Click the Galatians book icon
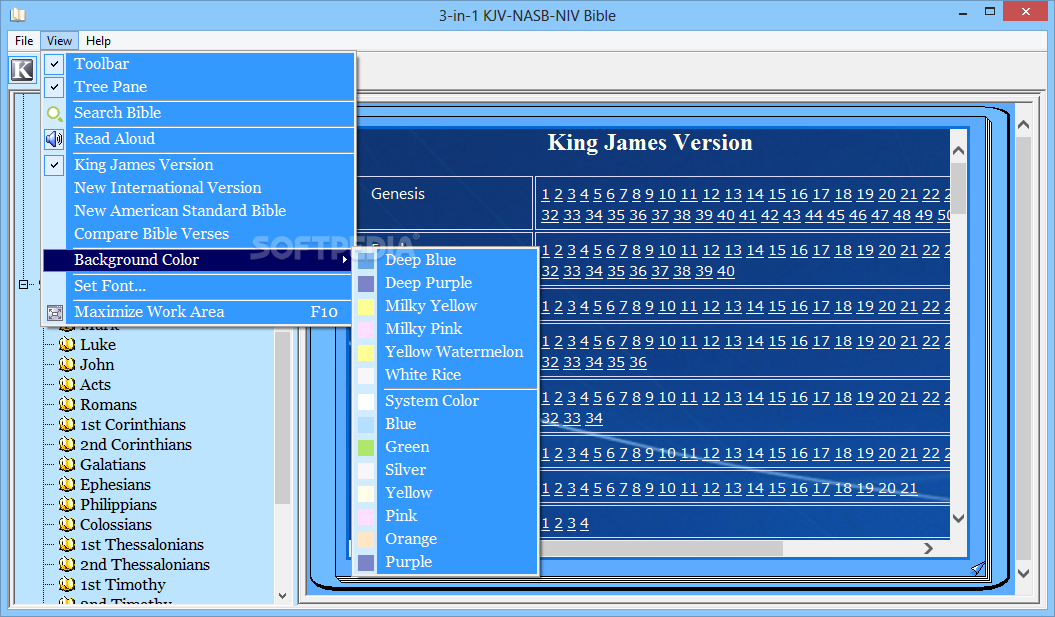The width and height of the screenshot is (1055, 617). point(67,464)
